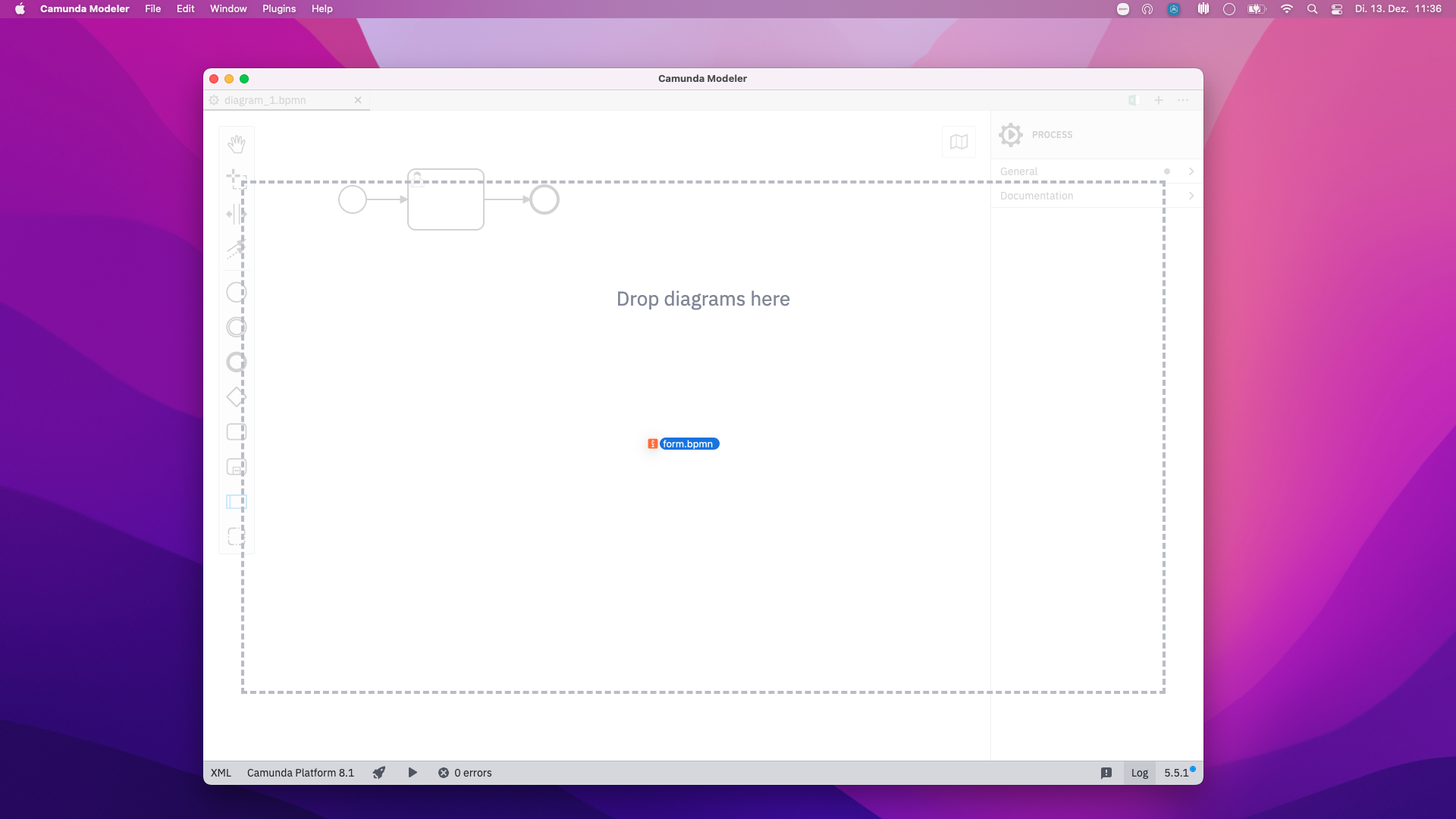Click the 0 errors indicator
The width and height of the screenshot is (1456, 819).
pos(465,773)
